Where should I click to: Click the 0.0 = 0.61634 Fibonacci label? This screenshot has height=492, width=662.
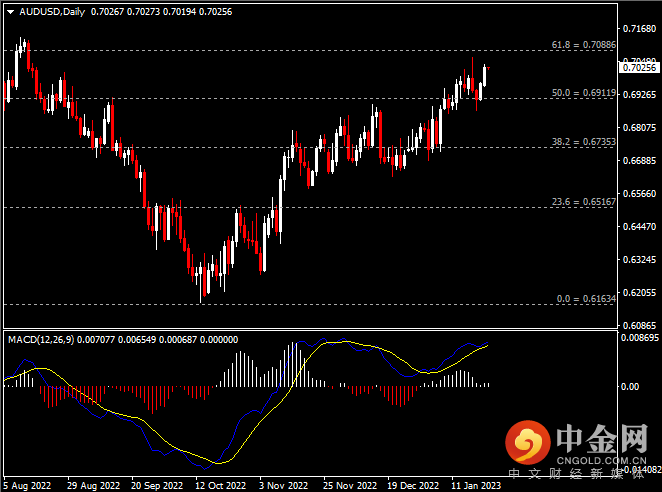[586, 299]
